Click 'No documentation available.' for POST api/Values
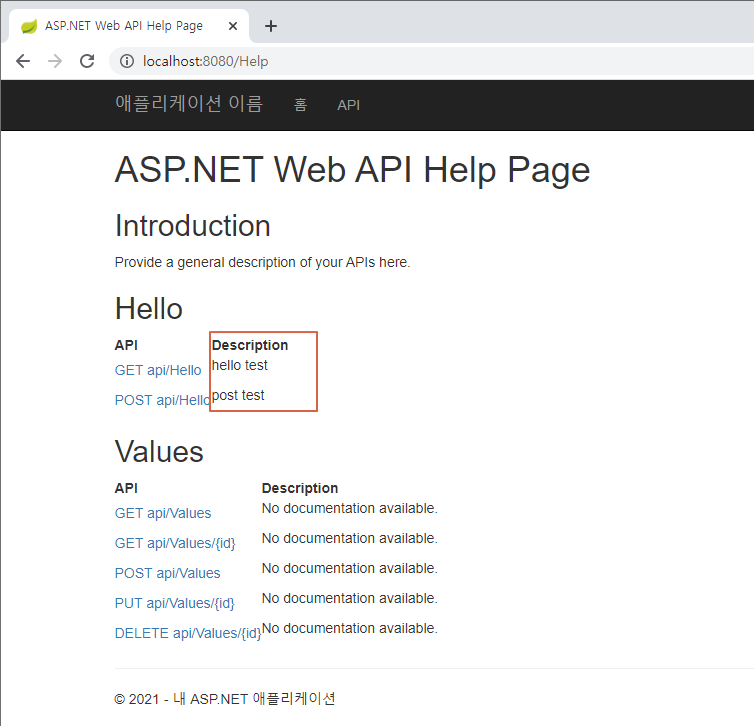Viewport: 754px width, 726px height. [350, 568]
